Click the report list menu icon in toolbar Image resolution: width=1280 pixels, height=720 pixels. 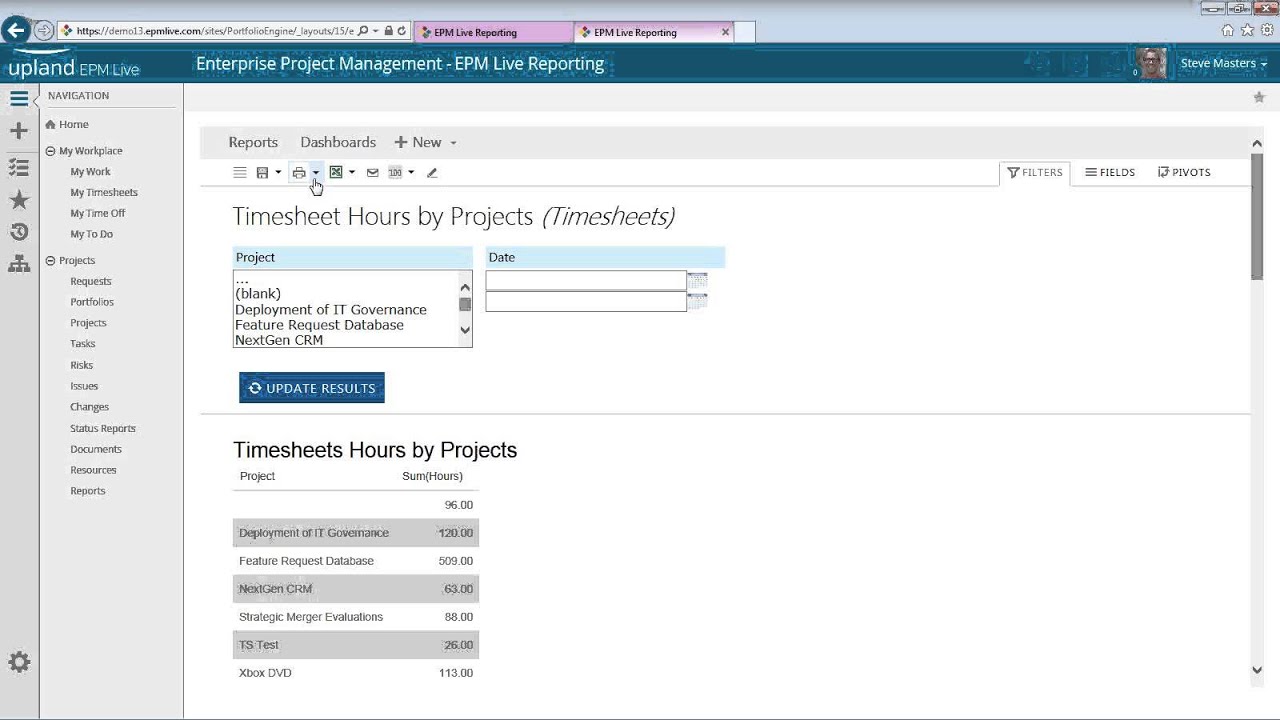240,173
